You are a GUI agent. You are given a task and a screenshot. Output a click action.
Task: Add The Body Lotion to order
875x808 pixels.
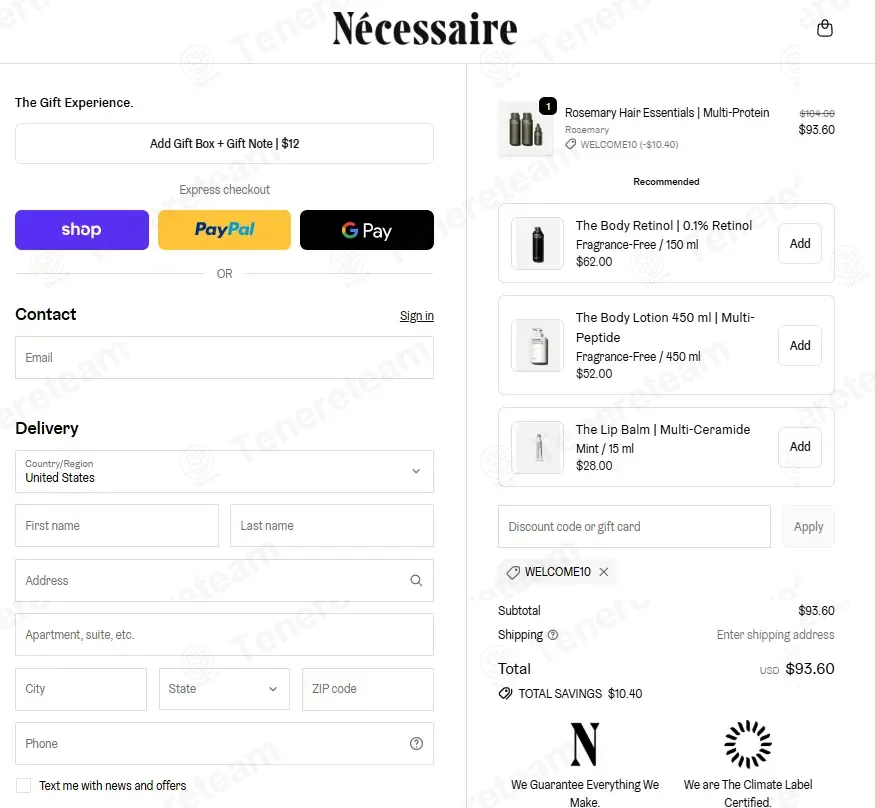point(800,345)
